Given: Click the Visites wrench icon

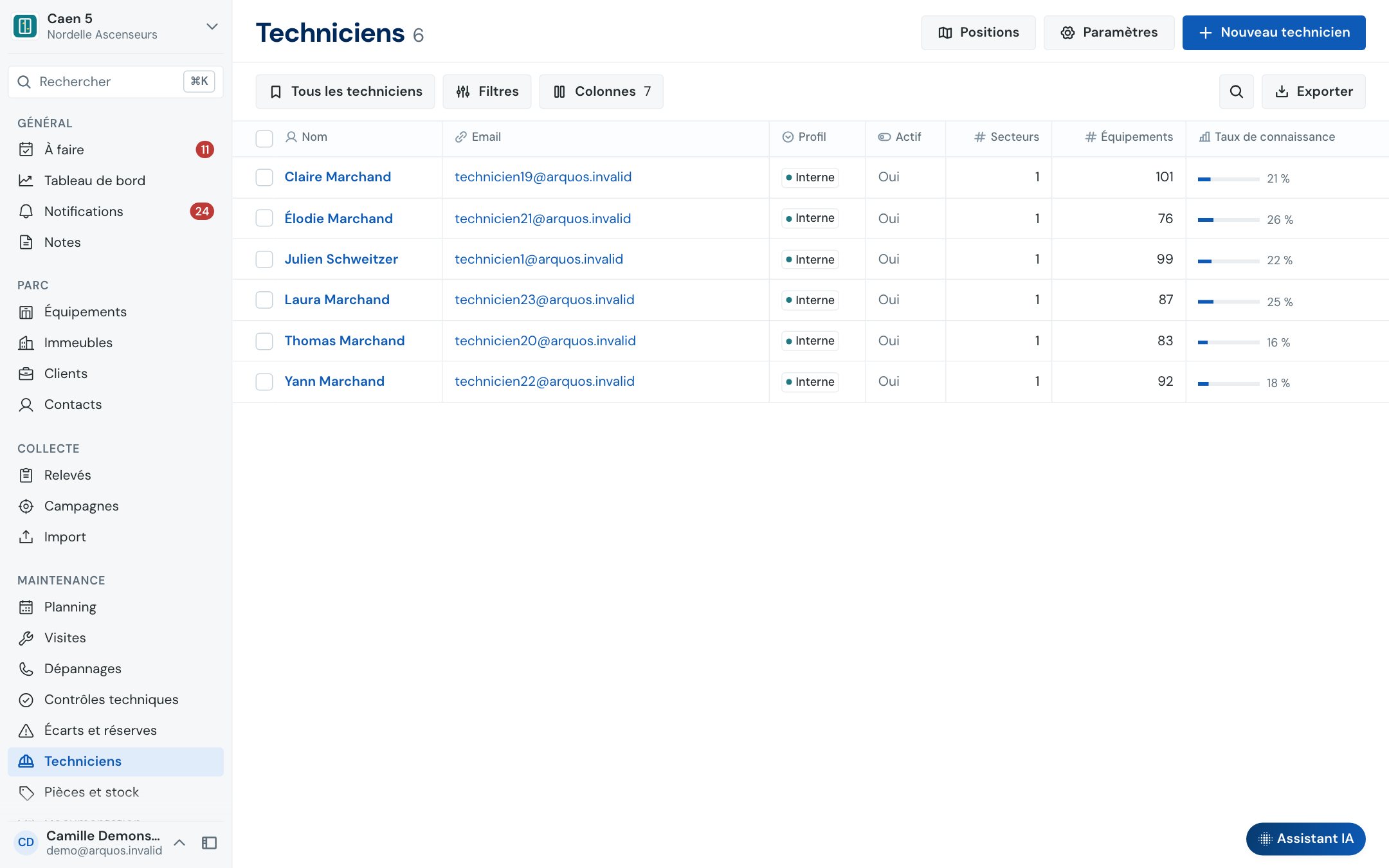Looking at the screenshot, I should pos(26,638).
